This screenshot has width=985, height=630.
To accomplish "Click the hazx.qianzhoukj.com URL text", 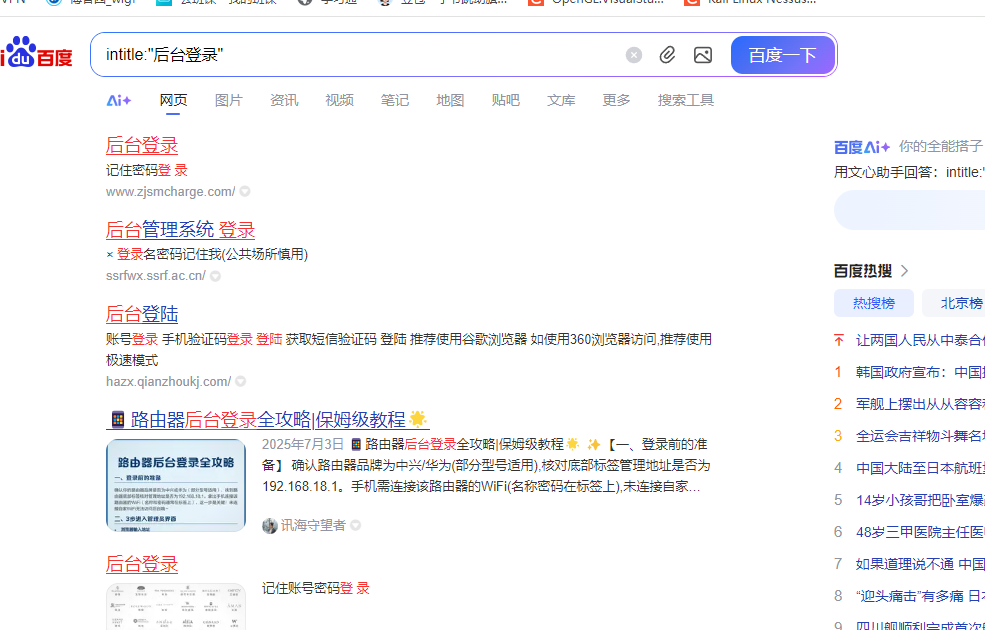I will point(168,382).
